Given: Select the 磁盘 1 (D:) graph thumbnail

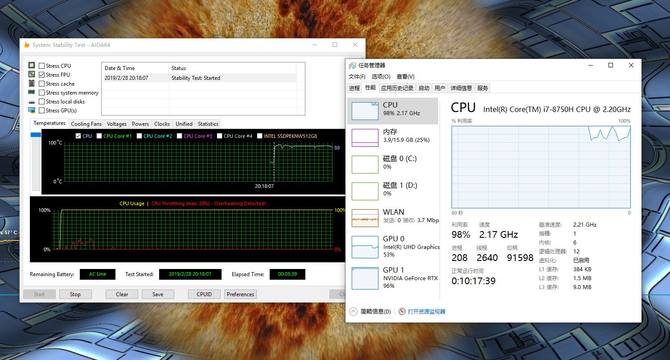Looking at the screenshot, I should pyautogui.click(x=364, y=191).
